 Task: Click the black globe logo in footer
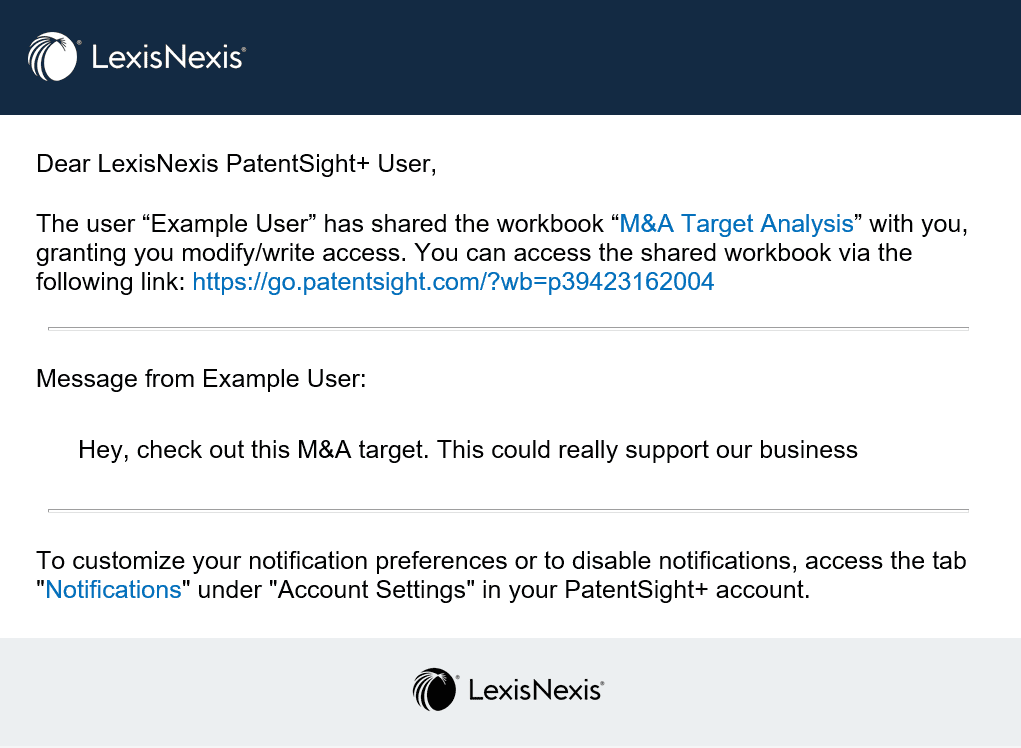coord(435,689)
